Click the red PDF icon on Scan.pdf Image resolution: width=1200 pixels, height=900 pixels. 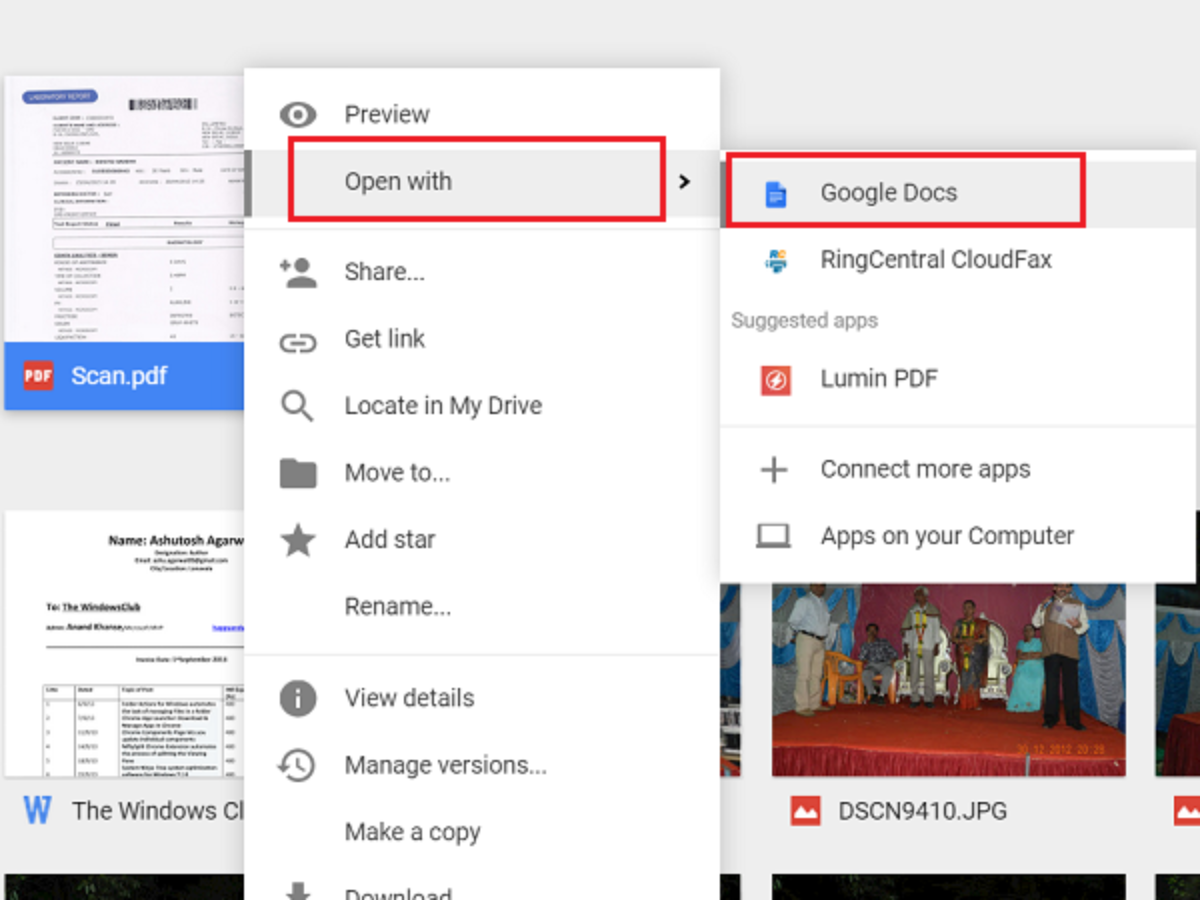[x=38, y=376]
